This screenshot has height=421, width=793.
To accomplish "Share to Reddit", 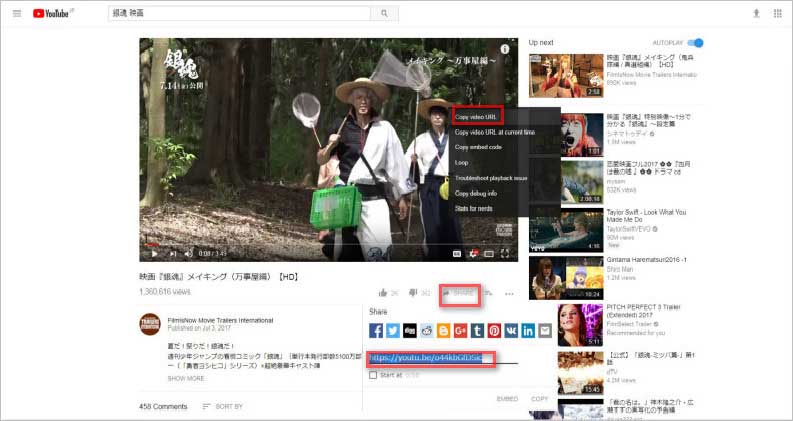I will click(x=427, y=331).
